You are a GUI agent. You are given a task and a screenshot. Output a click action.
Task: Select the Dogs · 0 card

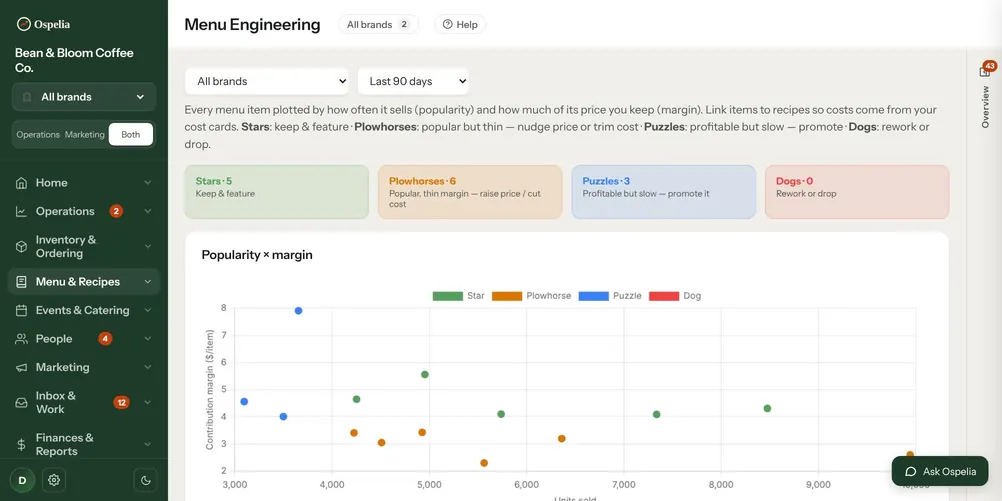857,192
